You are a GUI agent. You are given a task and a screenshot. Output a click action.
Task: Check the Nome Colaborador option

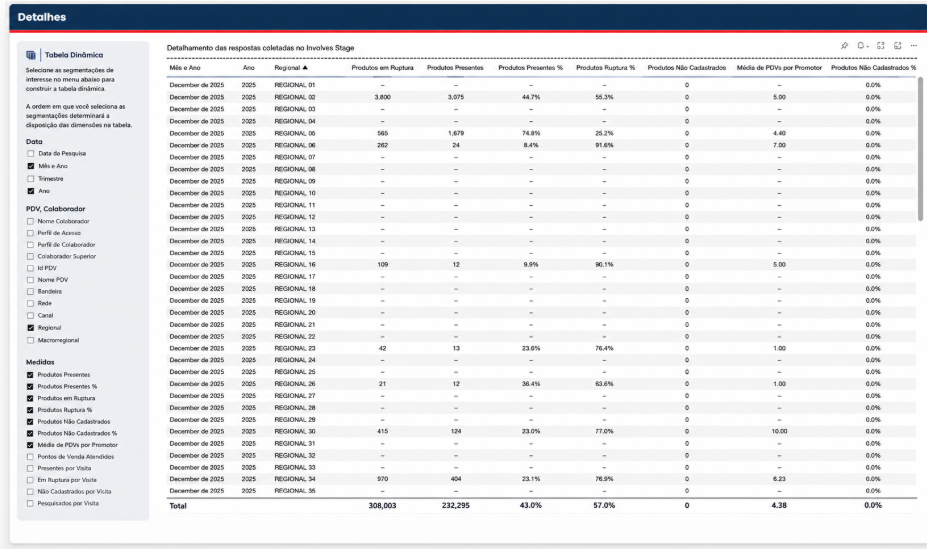coord(30,221)
